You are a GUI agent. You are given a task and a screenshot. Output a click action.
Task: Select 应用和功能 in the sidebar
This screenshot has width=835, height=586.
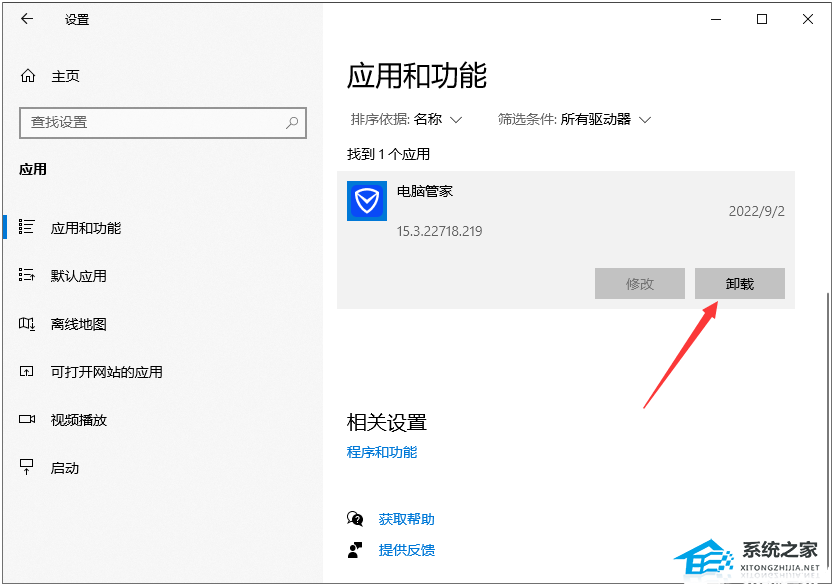tap(162, 228)
